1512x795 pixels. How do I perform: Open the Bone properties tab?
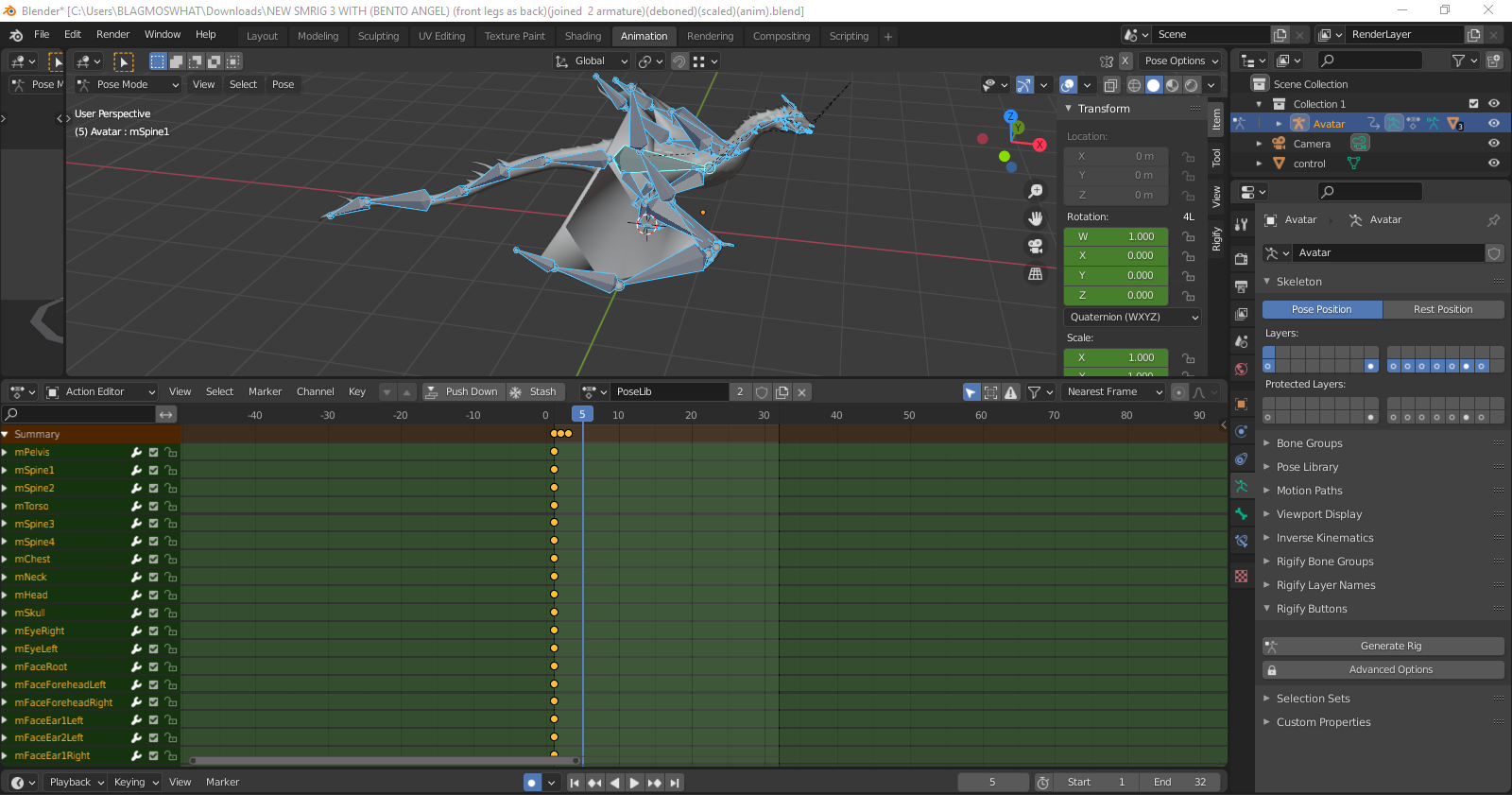1242,513
